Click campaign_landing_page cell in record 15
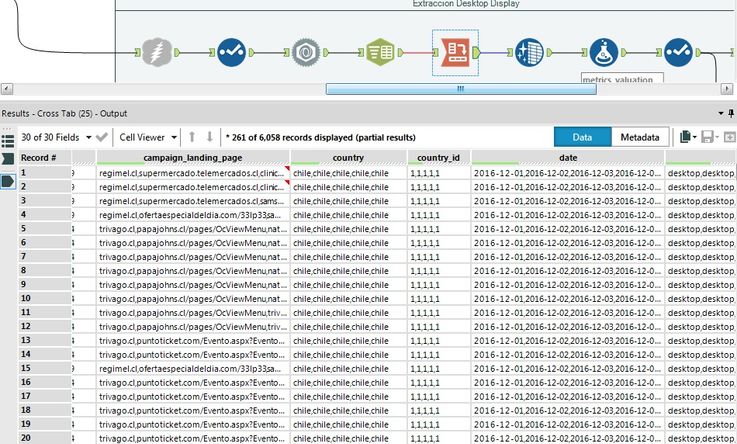The height and width of the screenshot is (444, 737). pyautogui.click(x=193, y=368)
